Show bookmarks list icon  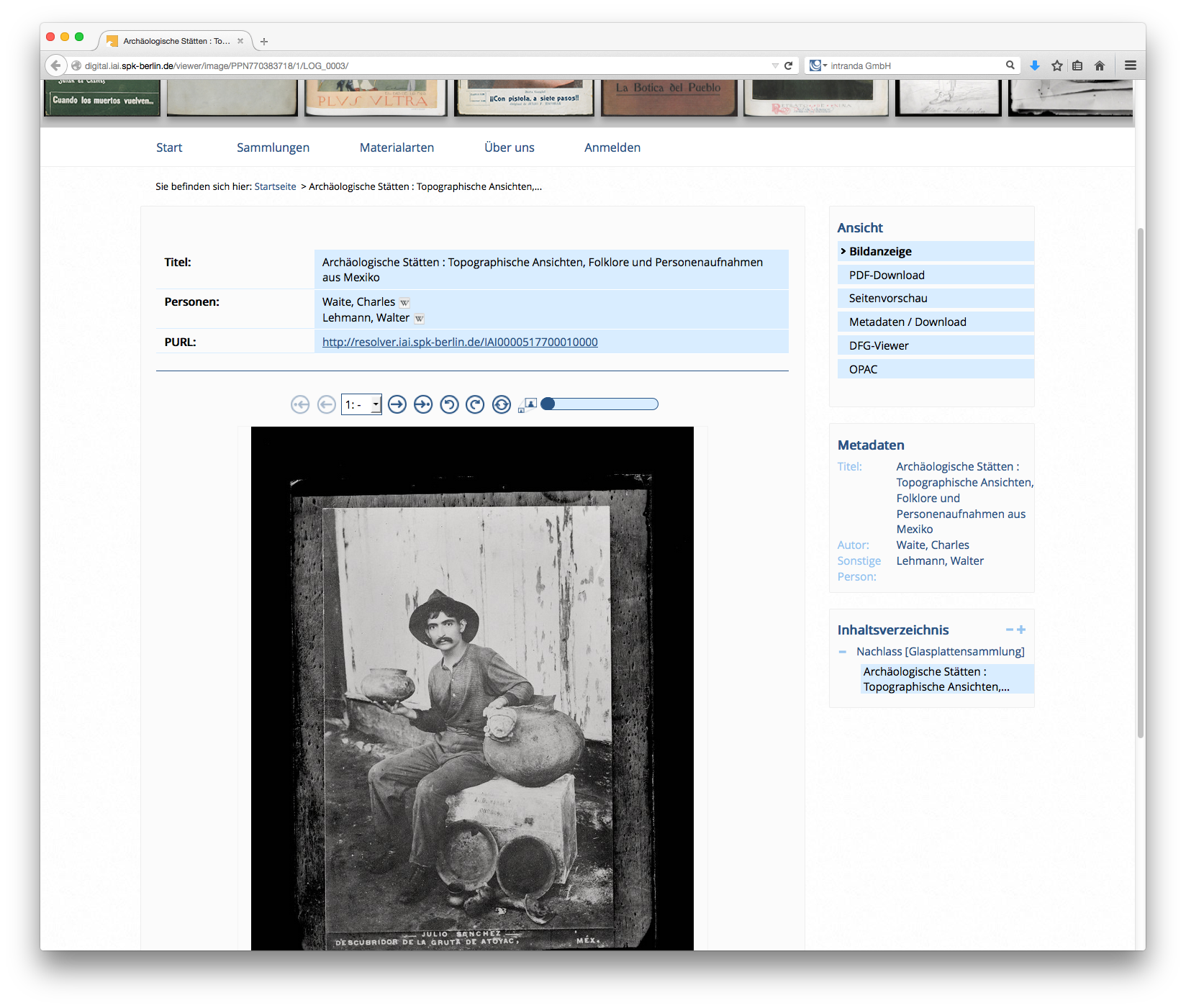pos(1077,65)
